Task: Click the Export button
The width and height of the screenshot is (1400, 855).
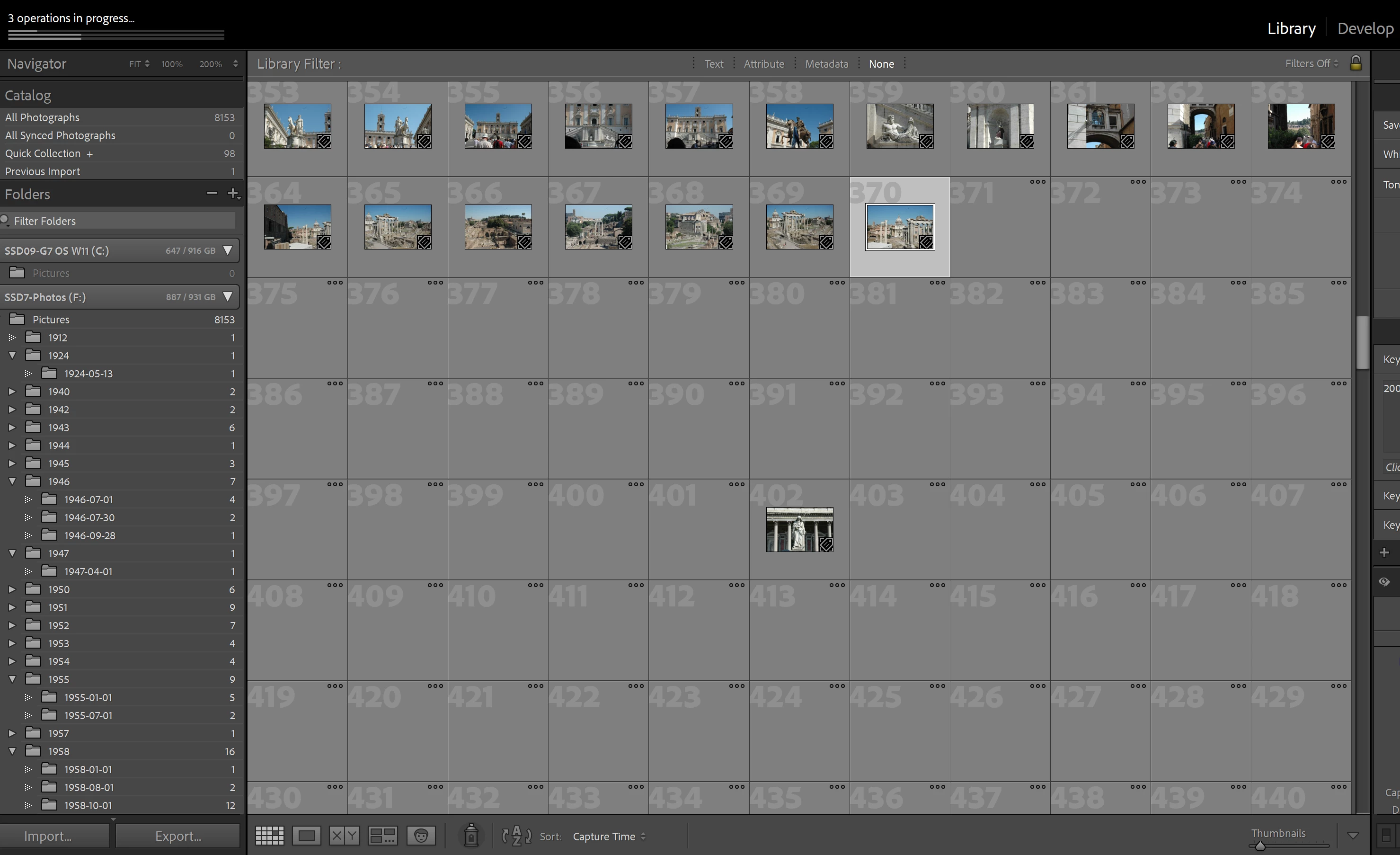Action: tap(178, 836)
